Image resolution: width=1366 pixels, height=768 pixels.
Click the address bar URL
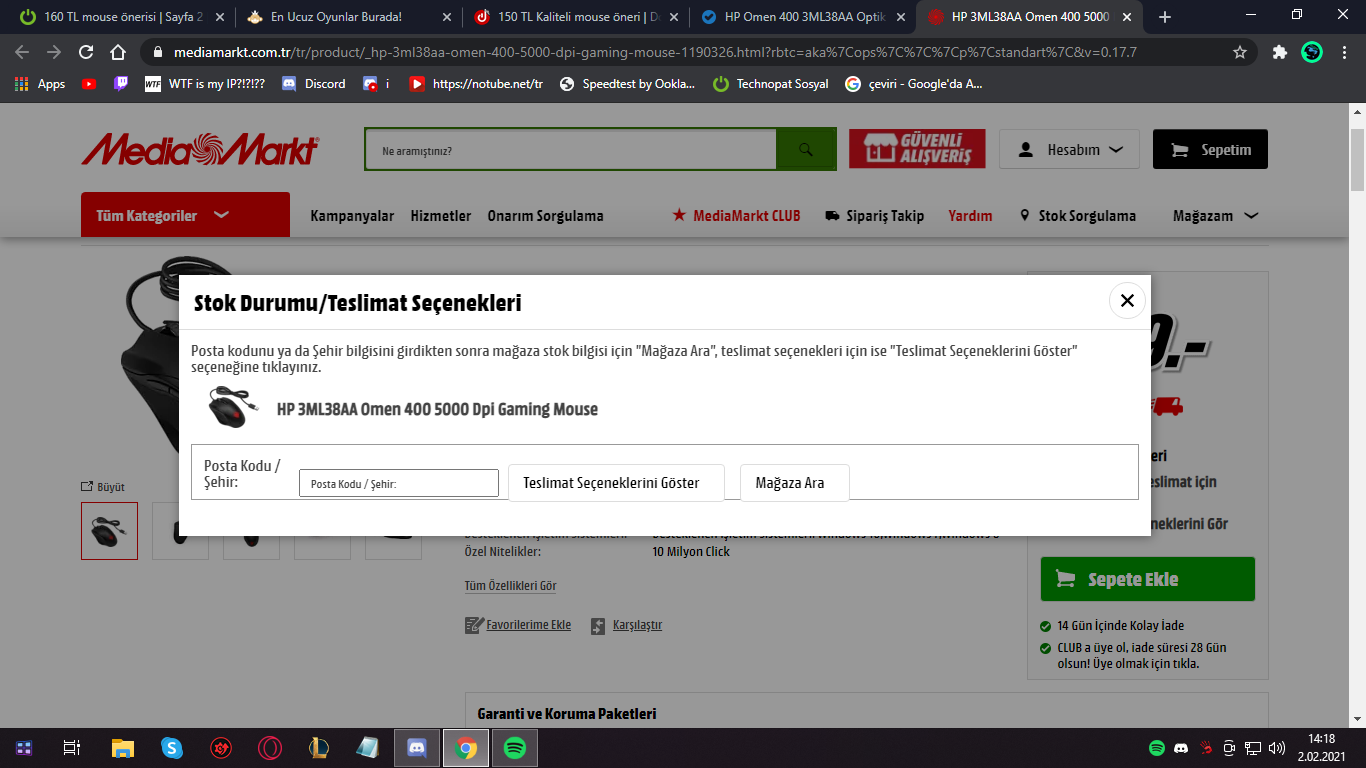[x=655, y=52]
